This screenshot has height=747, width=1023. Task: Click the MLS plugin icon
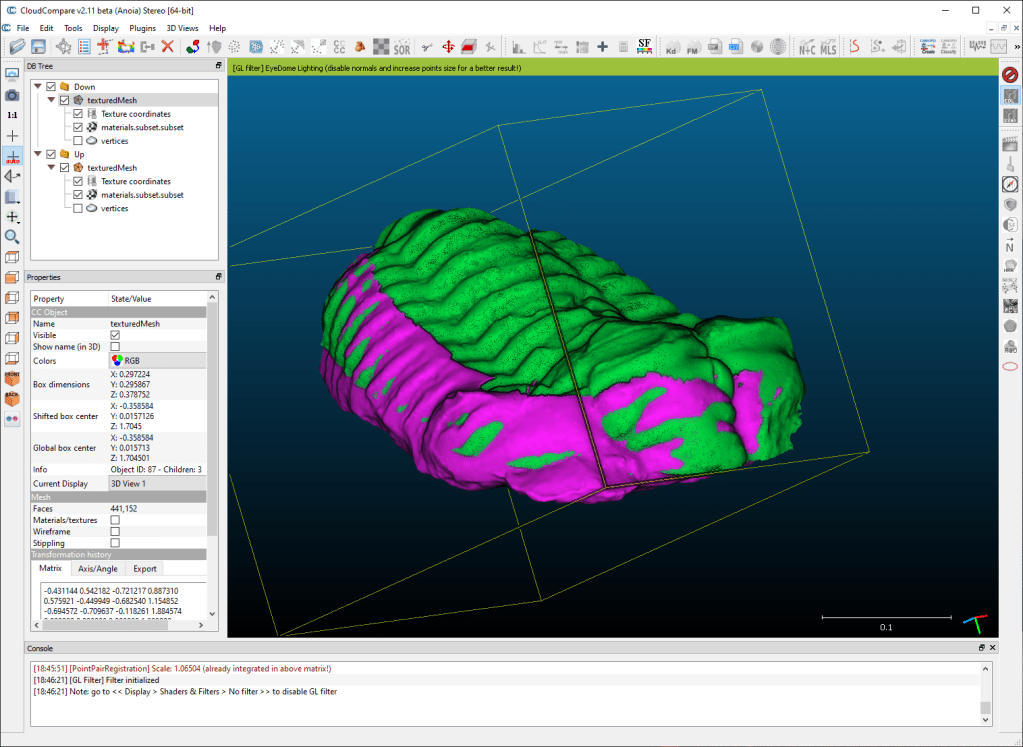click(x=828, y=47)
